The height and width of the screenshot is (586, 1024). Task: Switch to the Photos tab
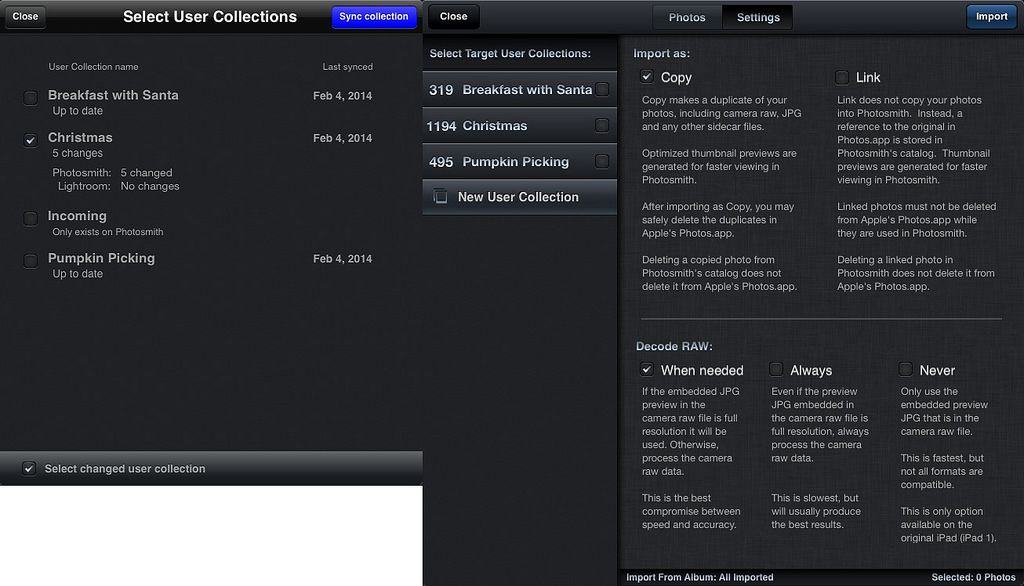click(687, 17)
